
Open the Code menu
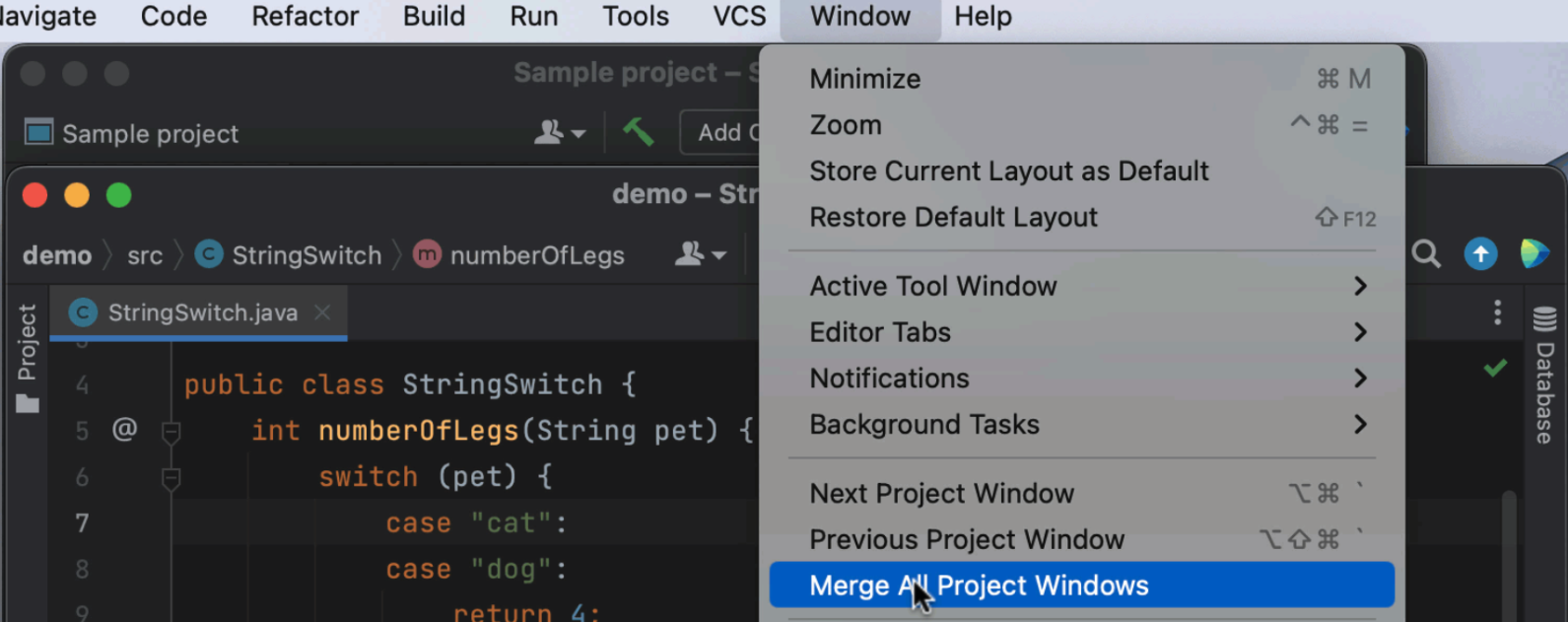(x=173, y=17)
